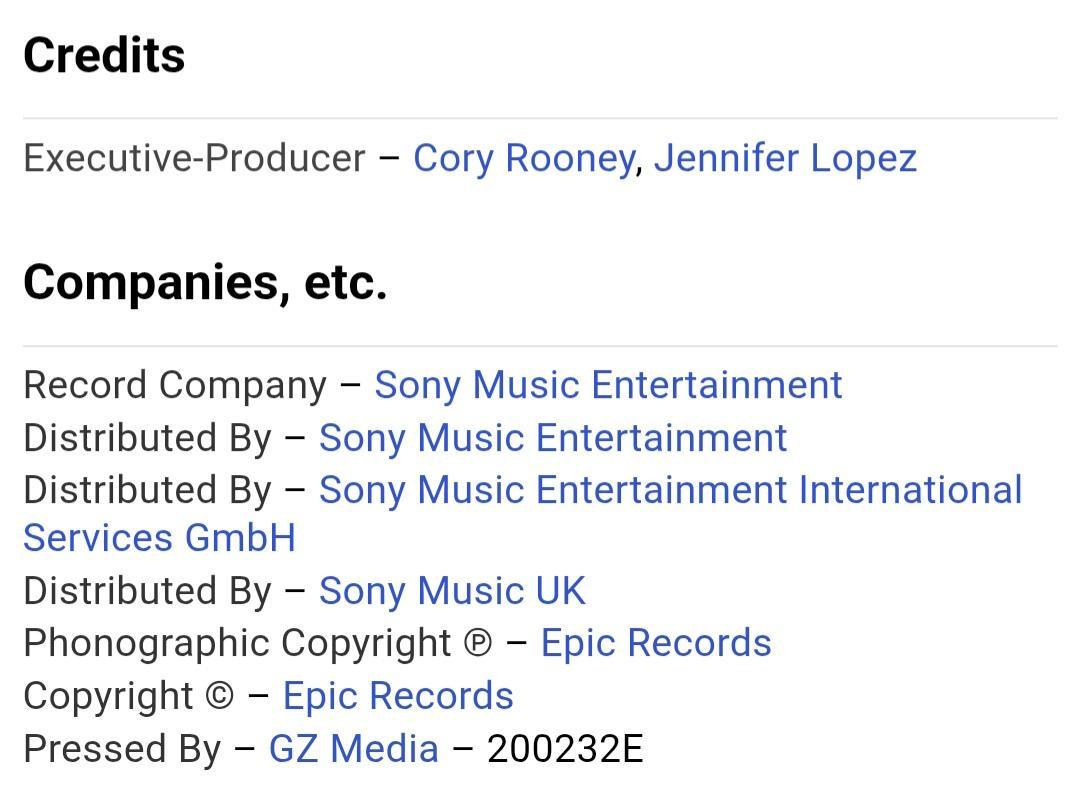Click Distributed By label directly below Record Company

click(x=147, y=439)
